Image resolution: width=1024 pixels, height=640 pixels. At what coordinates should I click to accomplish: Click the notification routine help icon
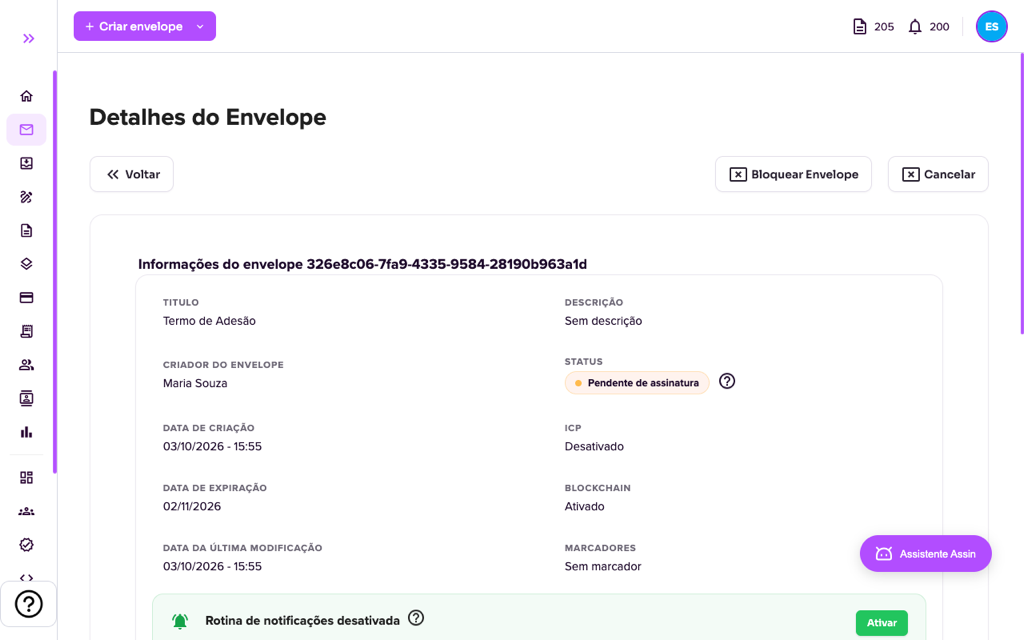coord(416,618)
